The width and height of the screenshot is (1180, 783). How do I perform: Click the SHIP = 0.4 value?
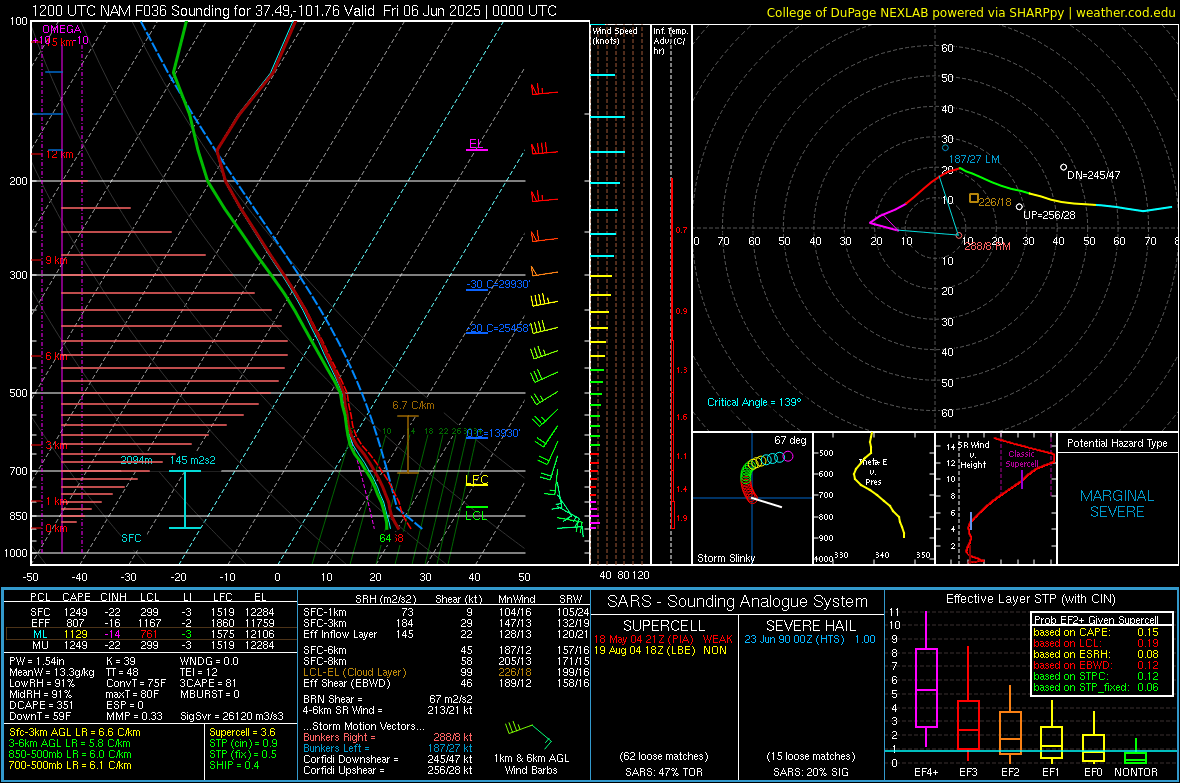click(x=234, y=765)
